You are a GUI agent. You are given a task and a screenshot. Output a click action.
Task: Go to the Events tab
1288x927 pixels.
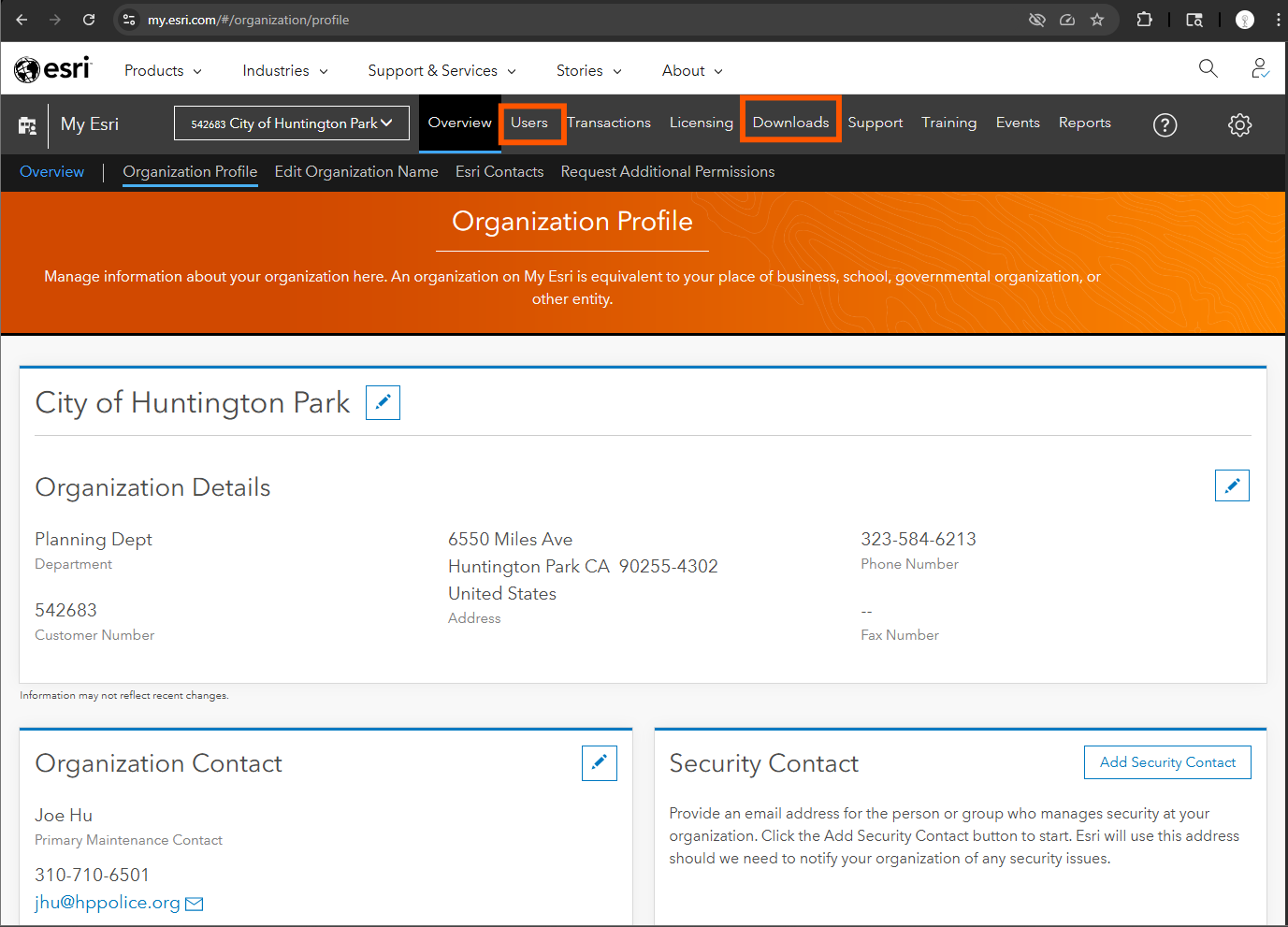[1018, 123]
